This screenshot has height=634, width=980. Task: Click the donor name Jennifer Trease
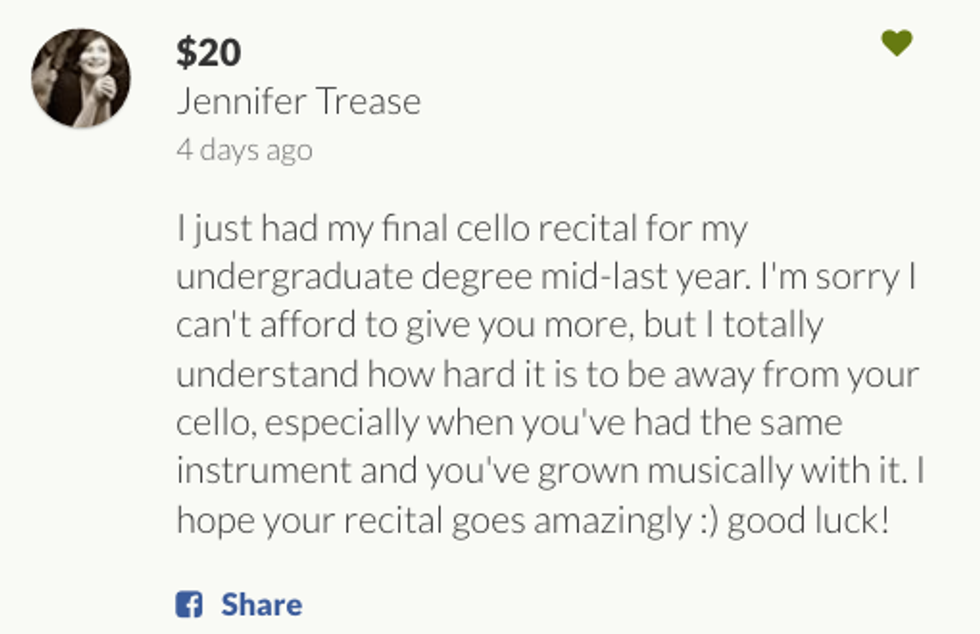point(298,101)
